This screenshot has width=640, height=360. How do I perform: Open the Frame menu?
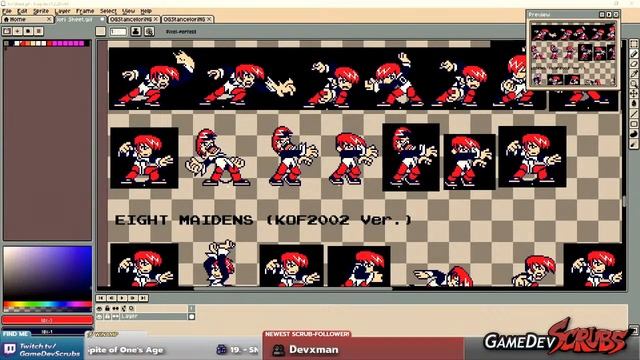pos(85,11)
